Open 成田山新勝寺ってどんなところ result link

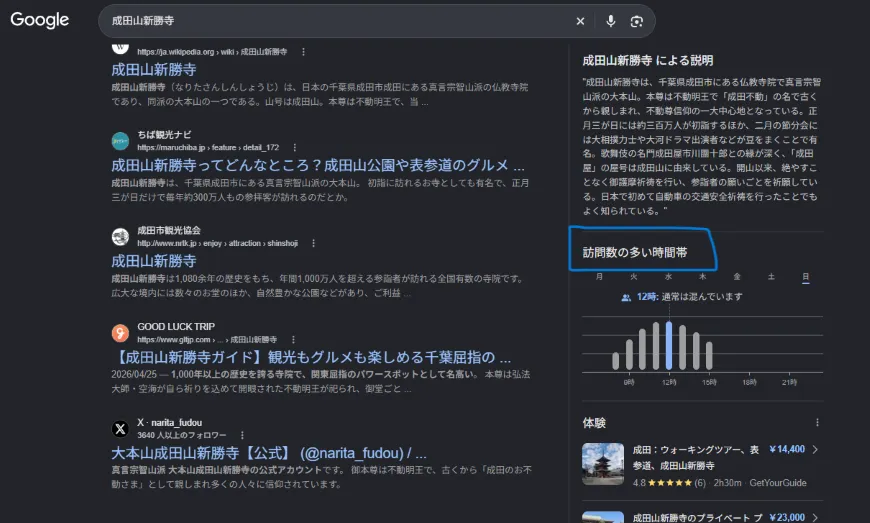click(317, 165)
